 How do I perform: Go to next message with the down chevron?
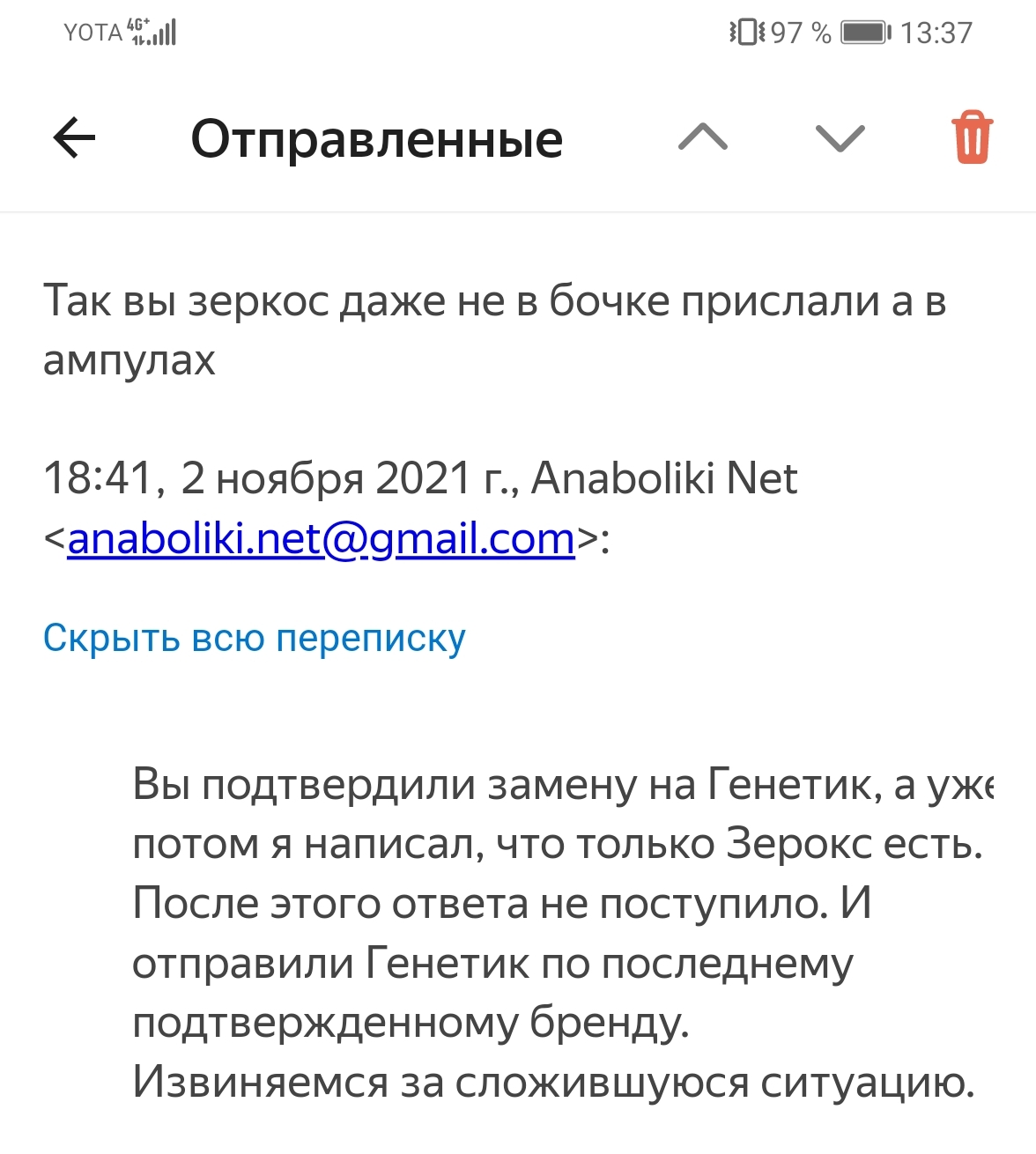coord(840,138)
